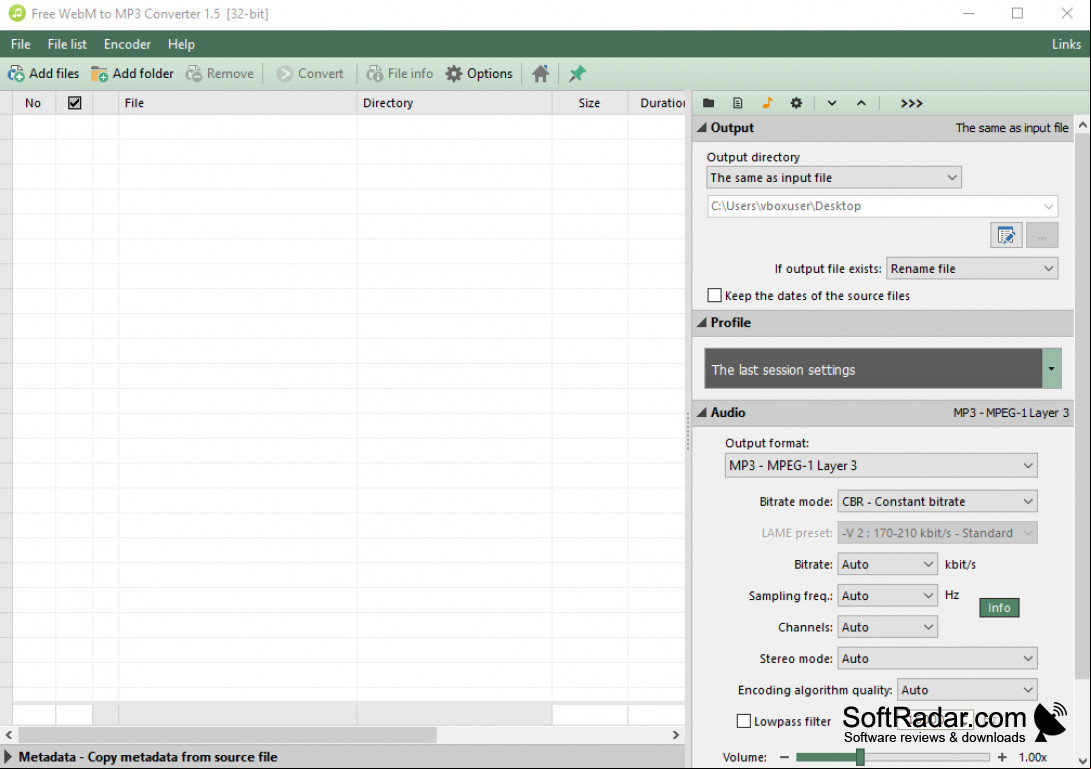Image resolution: width=1091 pixels, height=769 pixels.
Task: Click the horizontal scrollbar under the file list
Action: (228, 735)
